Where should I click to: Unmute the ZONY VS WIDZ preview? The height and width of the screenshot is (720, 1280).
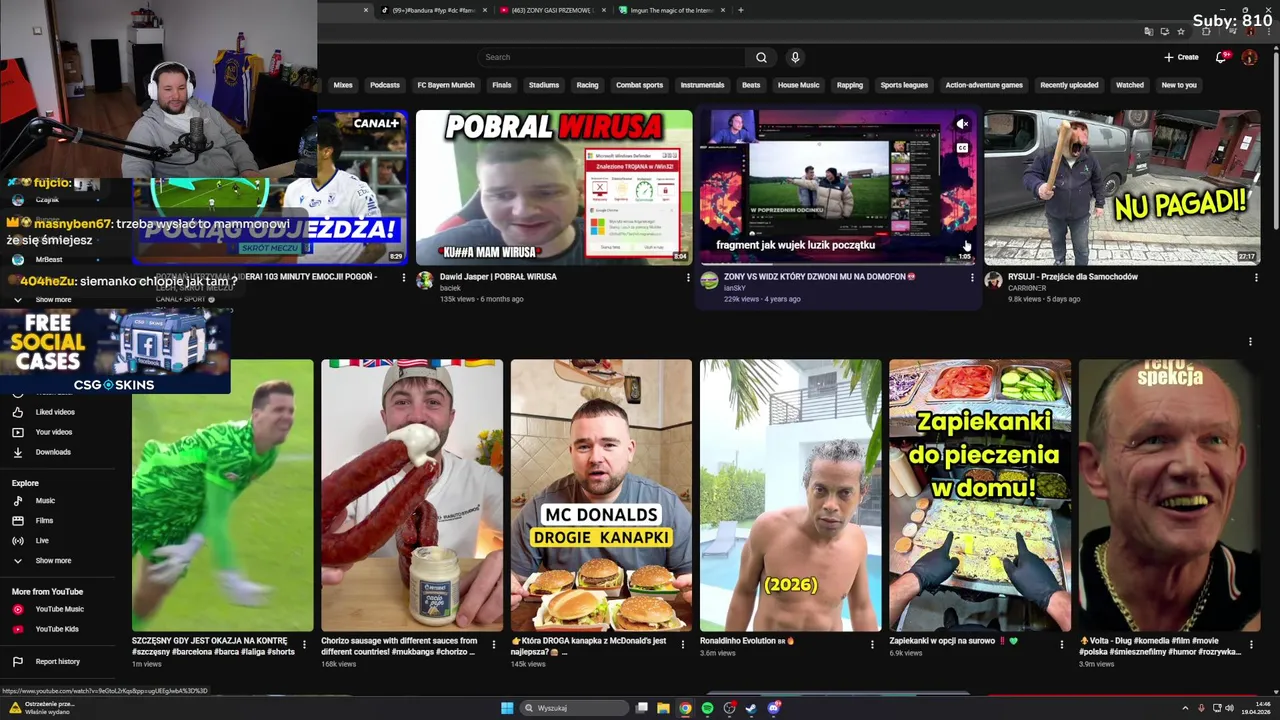[x=962, y=124]
